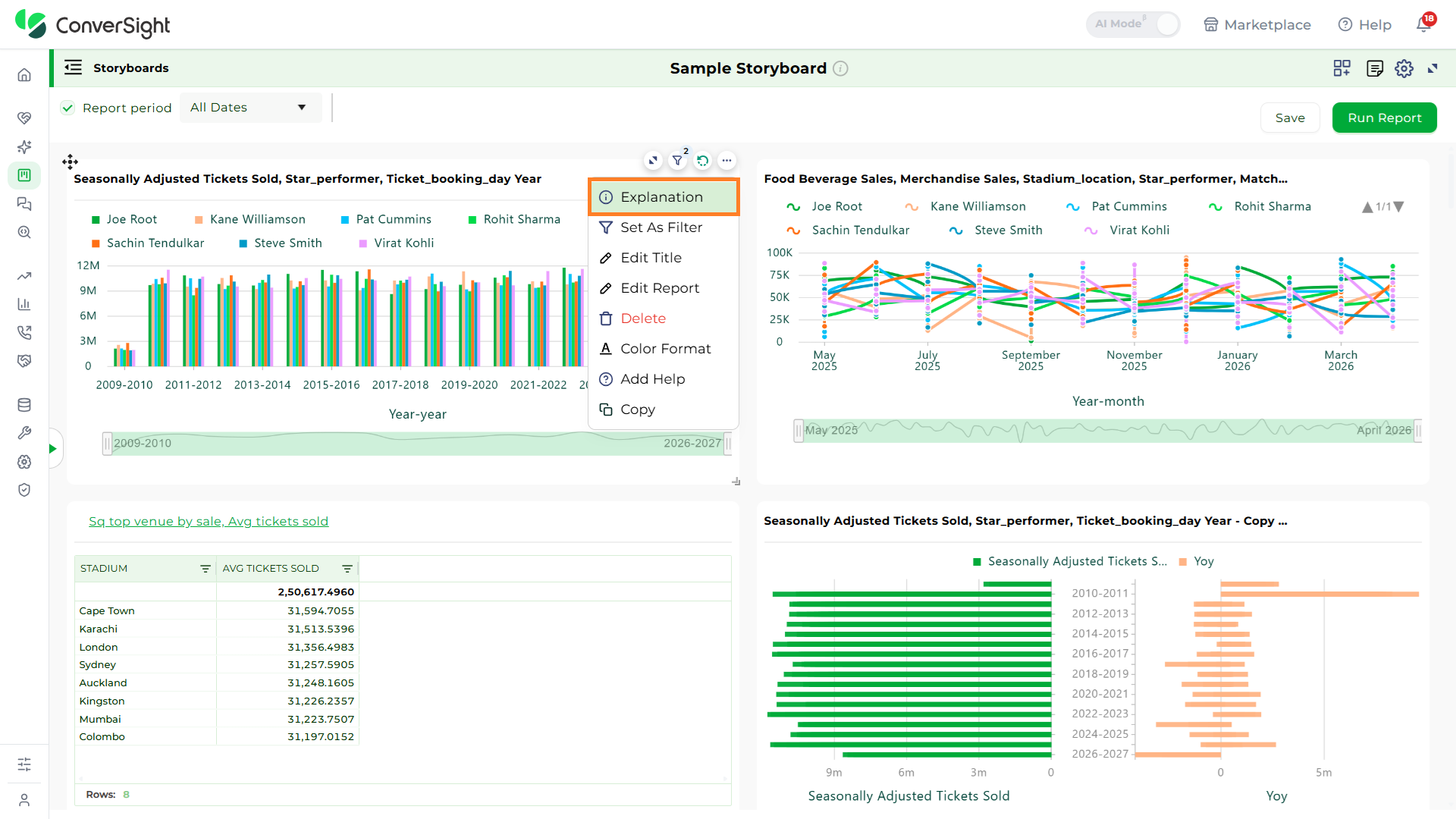This screenshot has width=1456, height=819.
Task: Open STADIUM column filter menu
Action: pyautogui.click(x=205, y=569)
